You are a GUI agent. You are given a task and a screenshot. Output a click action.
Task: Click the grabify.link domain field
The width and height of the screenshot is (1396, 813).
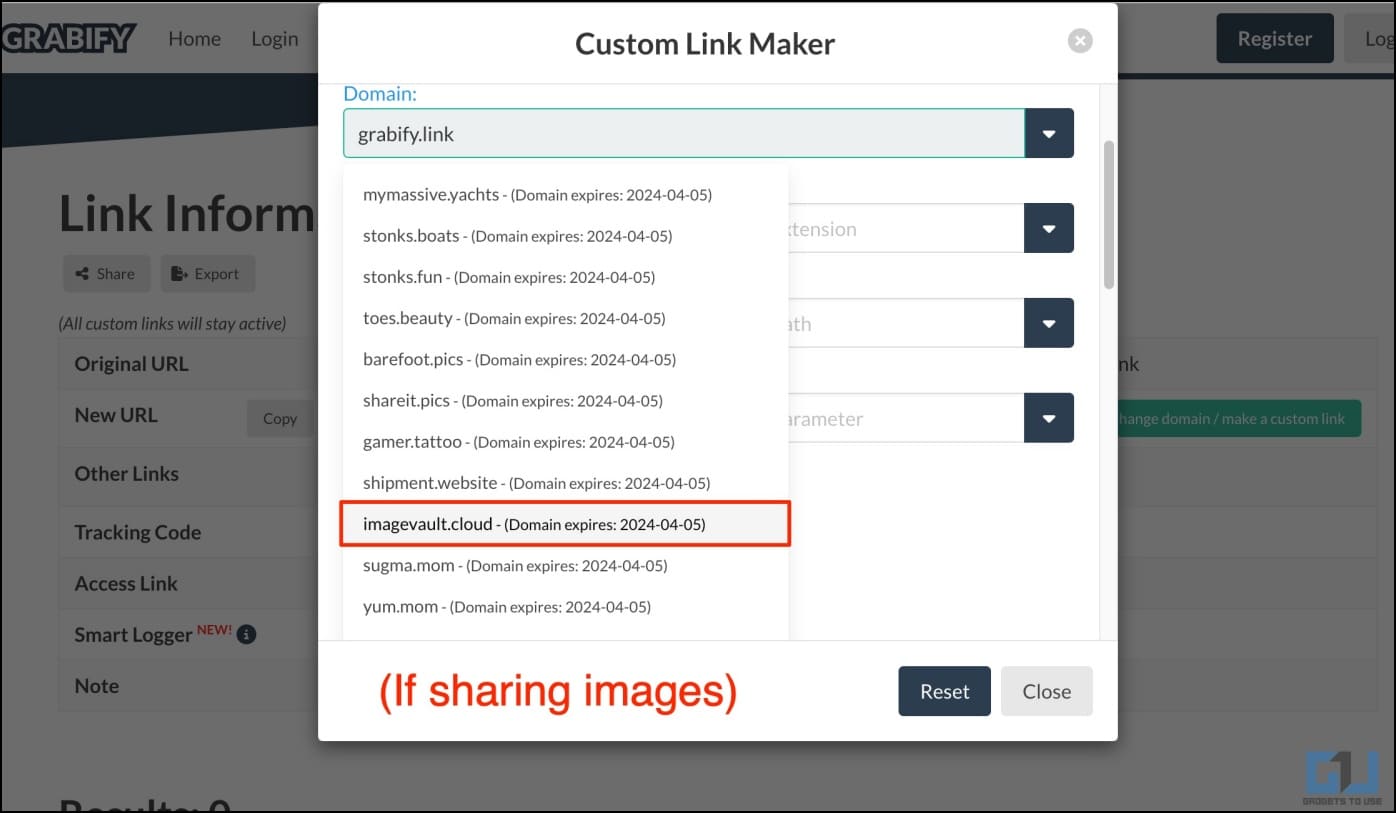point(684,133)
